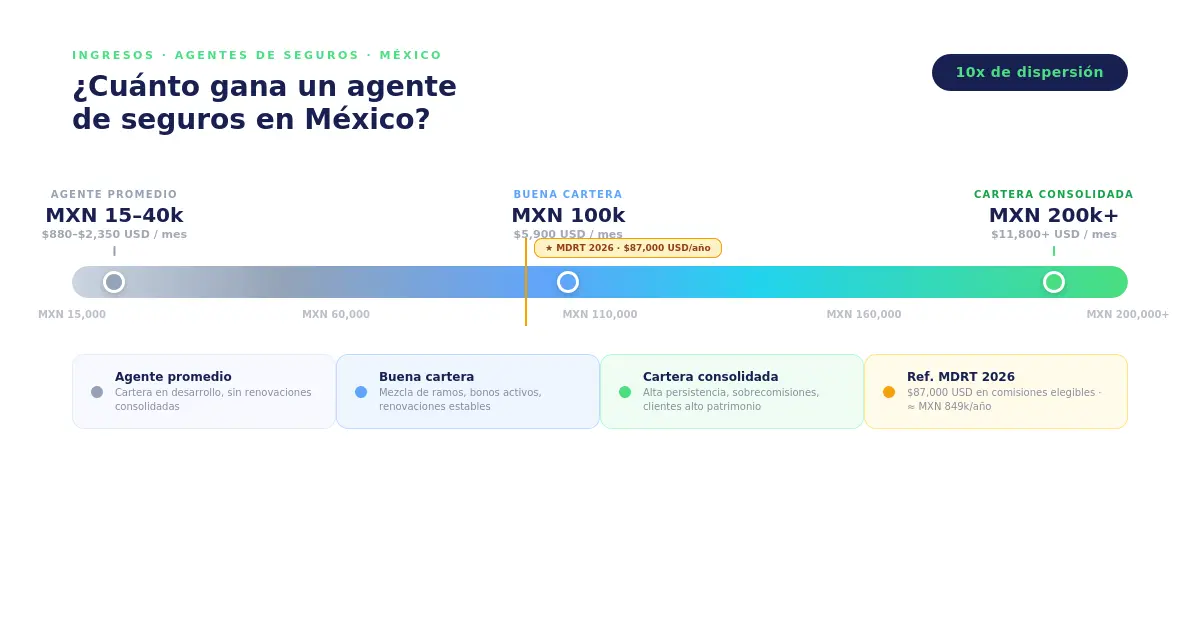Expand the Agente promedio info card
The height and width of the screenshot is (628, 1200).
(x=204, y=391)
